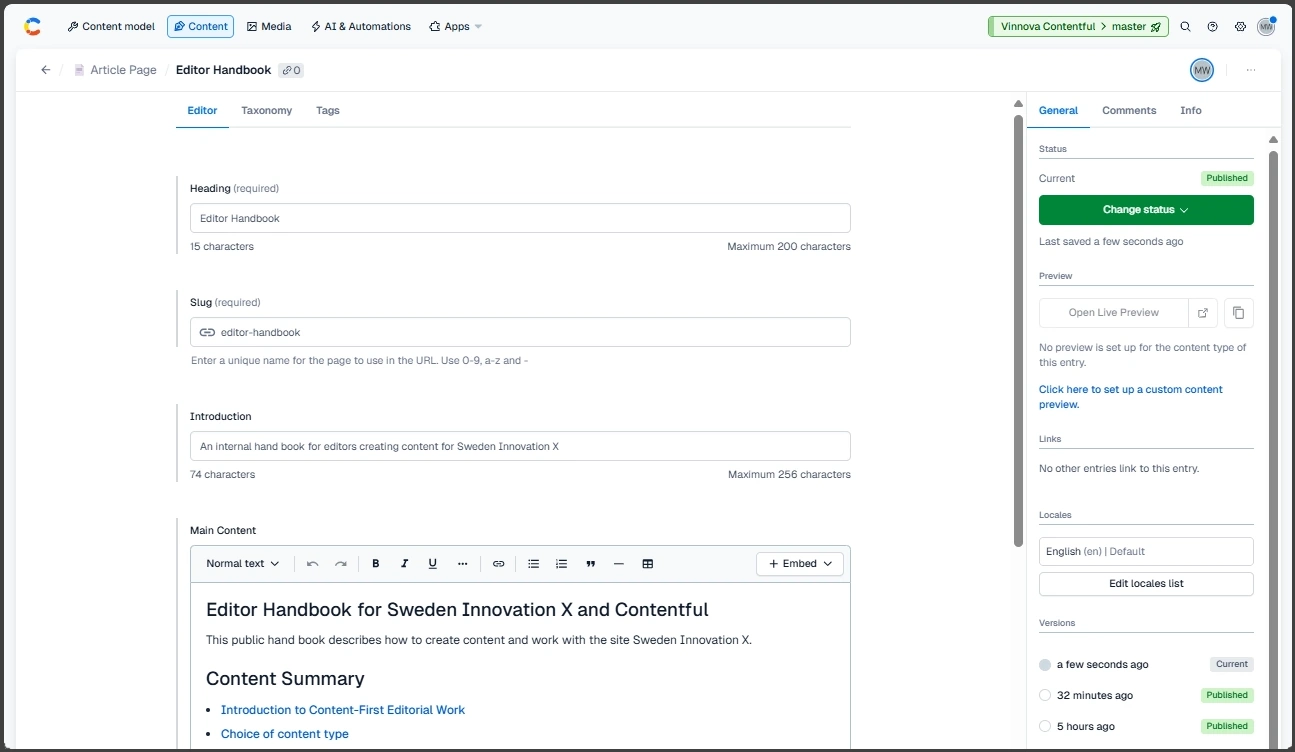
Task: Click the Content Summary heading in editor
Action: pyautogui.click(x=285, y=679)
